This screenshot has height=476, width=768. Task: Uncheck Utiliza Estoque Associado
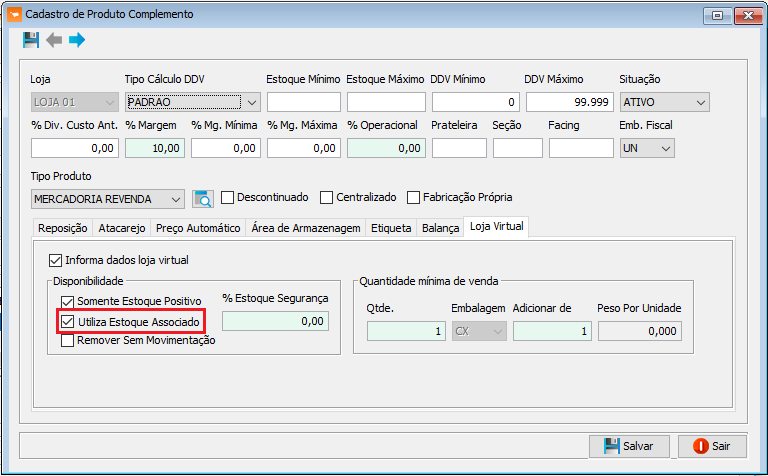[x=68, y=322]
